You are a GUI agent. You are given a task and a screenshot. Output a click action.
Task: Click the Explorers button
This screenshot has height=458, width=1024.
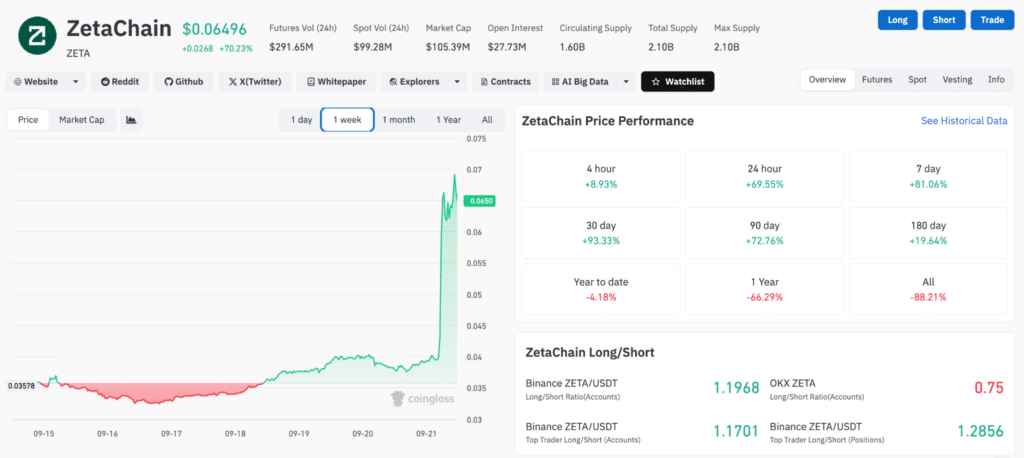[414, 82]
